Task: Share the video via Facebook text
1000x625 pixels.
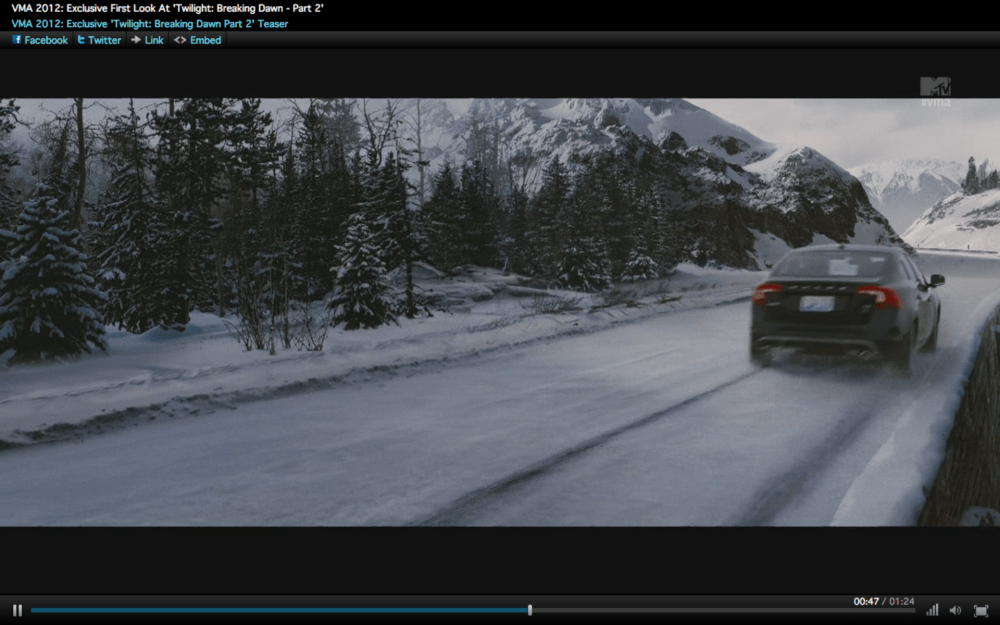Action: coord(46,40)
